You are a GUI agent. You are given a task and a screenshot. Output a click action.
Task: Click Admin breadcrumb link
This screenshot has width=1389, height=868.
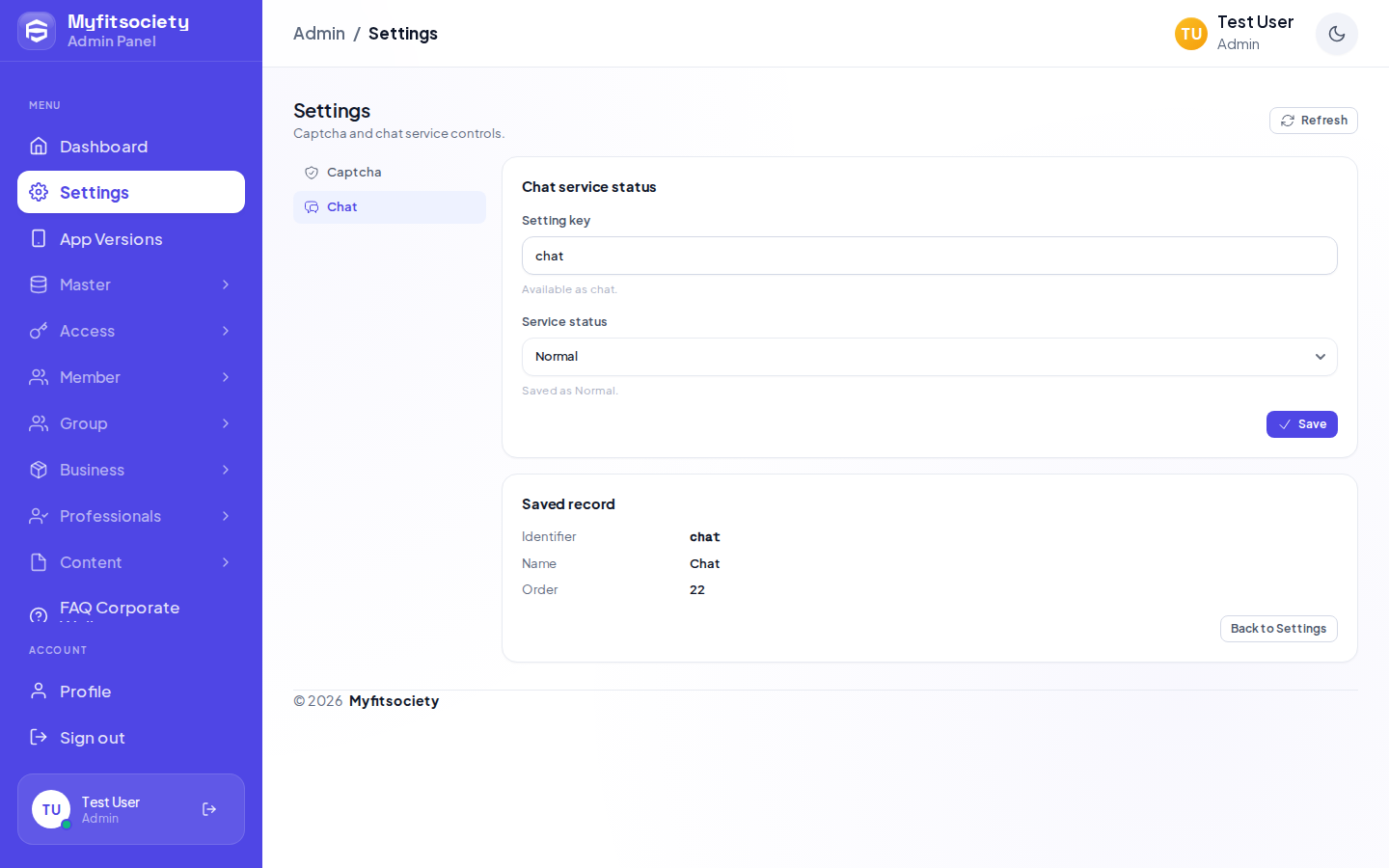click(319, 34)
